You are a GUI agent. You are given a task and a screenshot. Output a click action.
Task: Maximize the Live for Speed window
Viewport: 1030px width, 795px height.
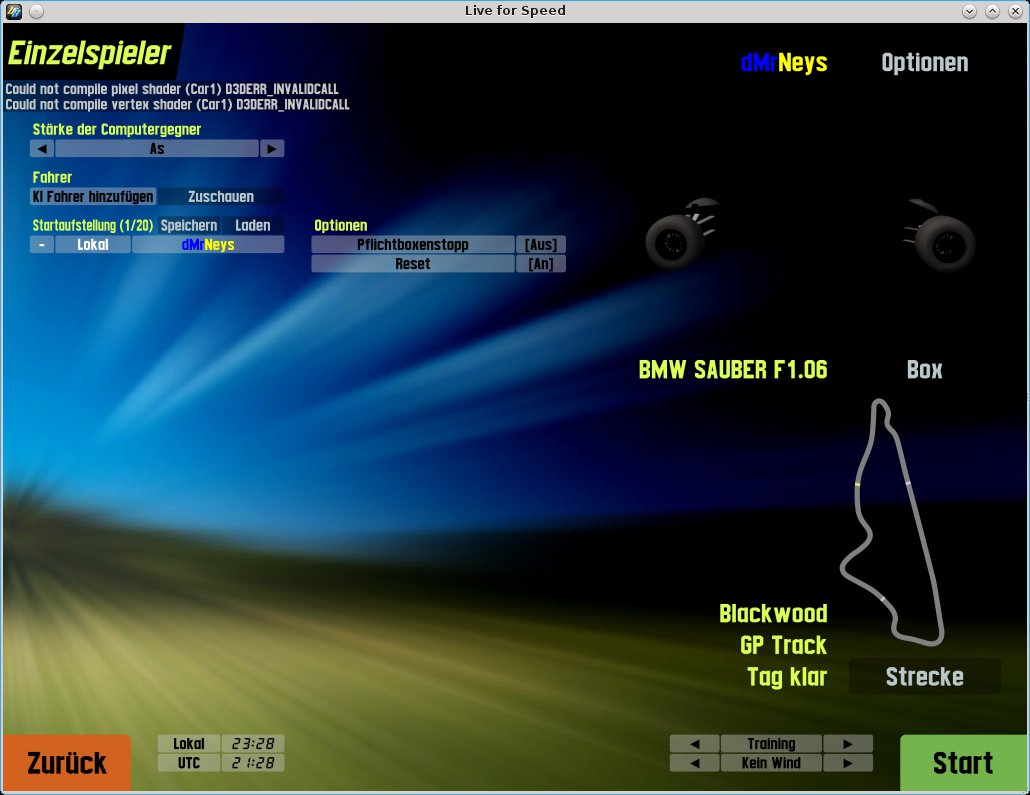click(993, 11)
